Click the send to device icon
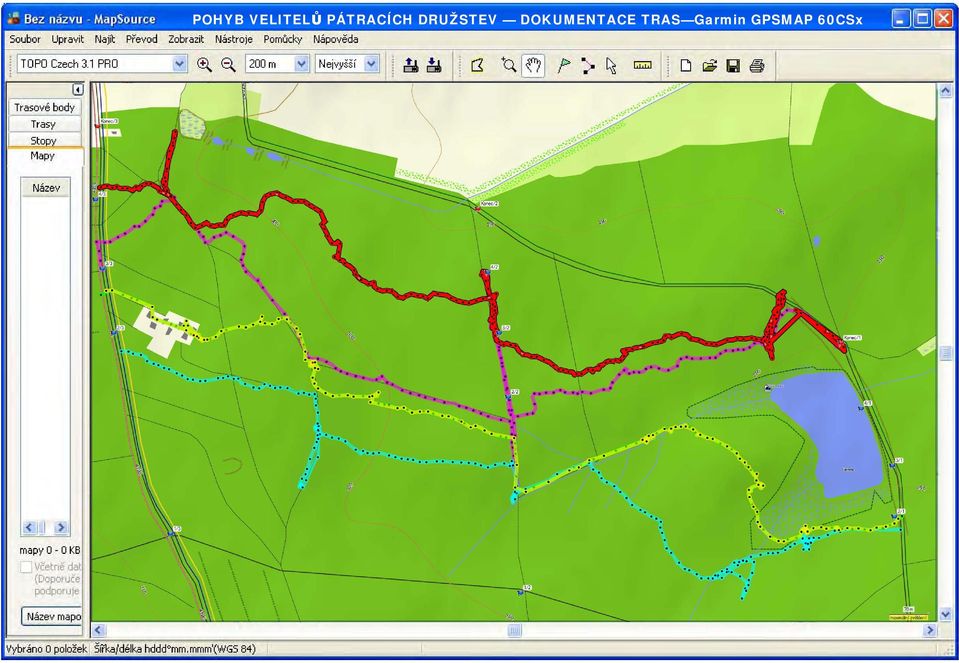959x663 pixels. [x=411, y=65]
